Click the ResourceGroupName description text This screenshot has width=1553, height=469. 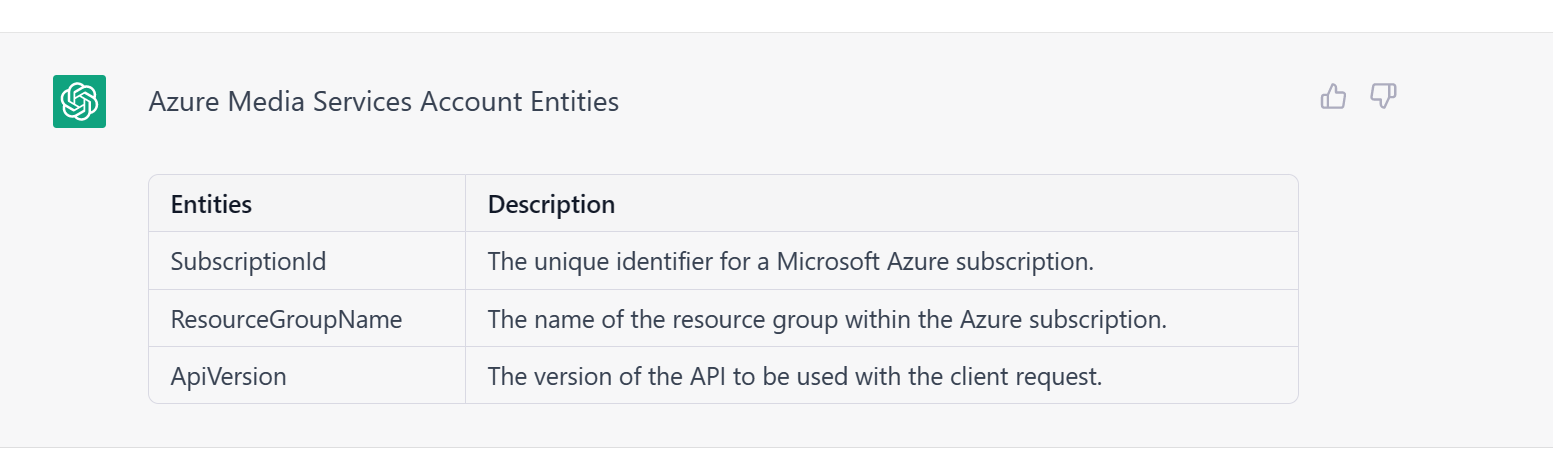click(x=827, y=320)
